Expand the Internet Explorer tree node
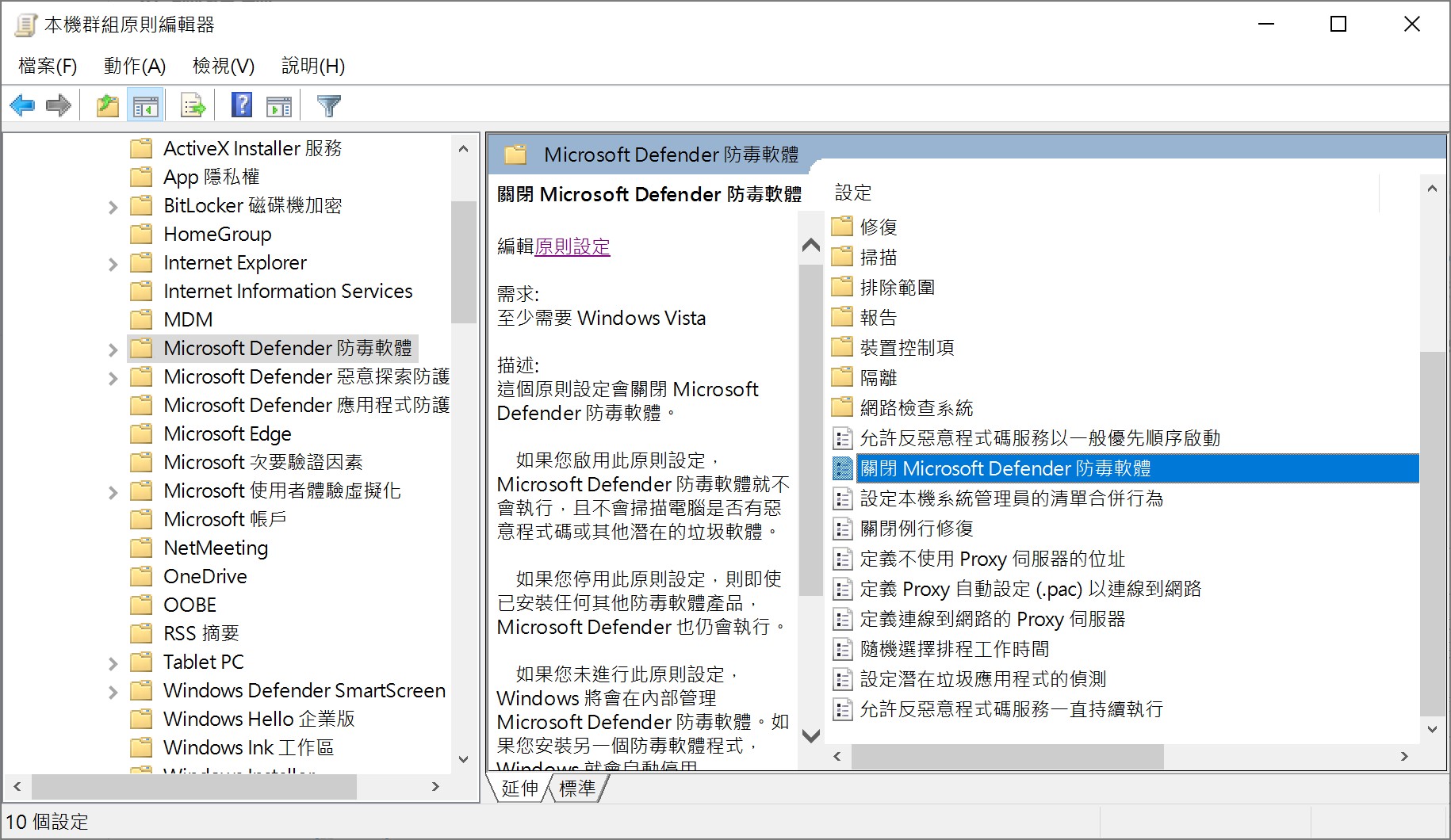This screenshot has width=1451, height=840. pyautogui.click(x=113, y=264)
